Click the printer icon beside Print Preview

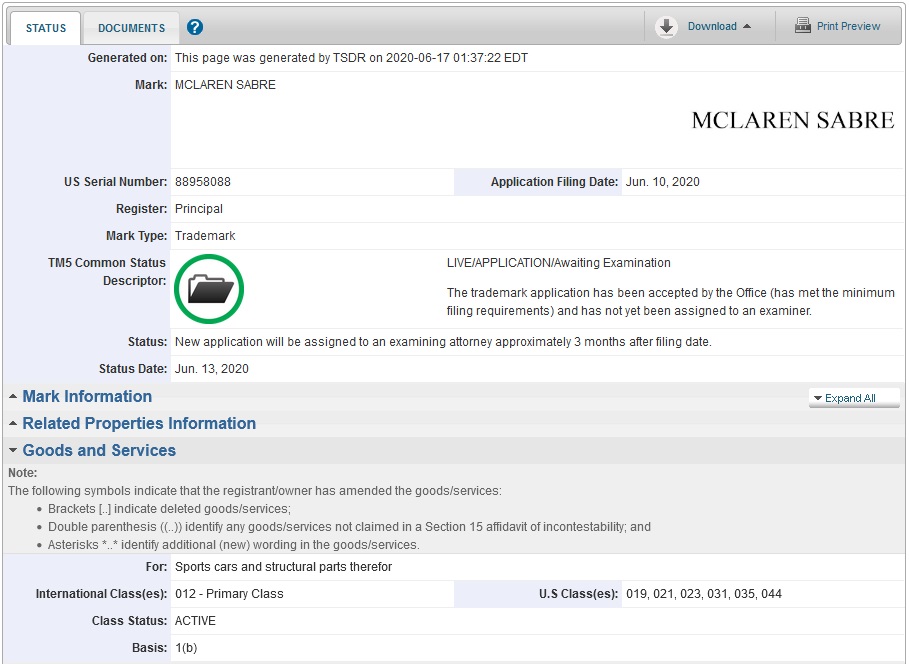coord(802,26)
